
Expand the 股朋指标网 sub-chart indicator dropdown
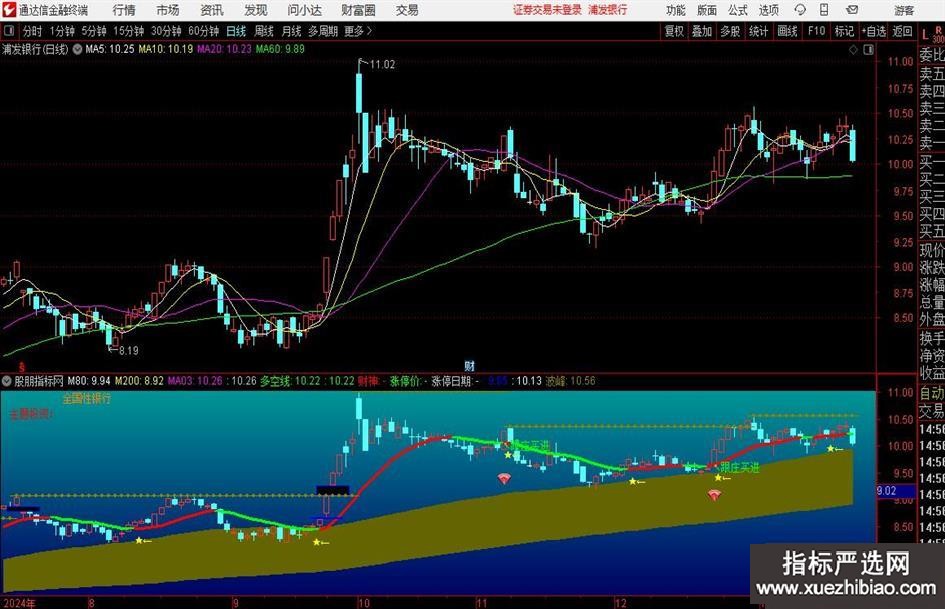click(x=7, y=381)
